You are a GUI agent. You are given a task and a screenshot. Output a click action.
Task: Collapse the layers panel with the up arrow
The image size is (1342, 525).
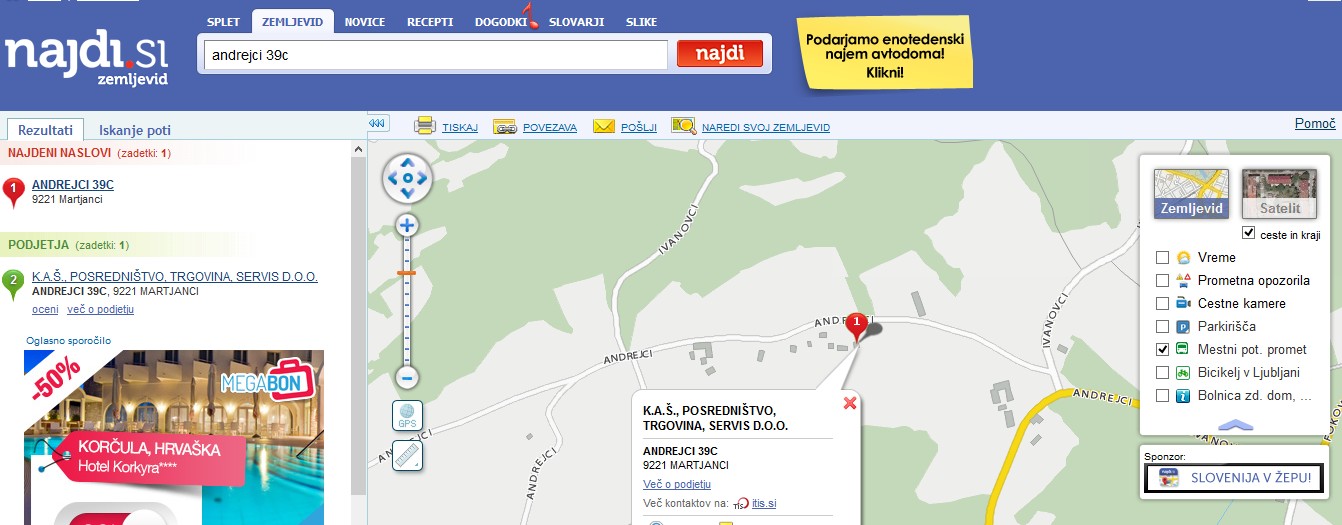1236,425
